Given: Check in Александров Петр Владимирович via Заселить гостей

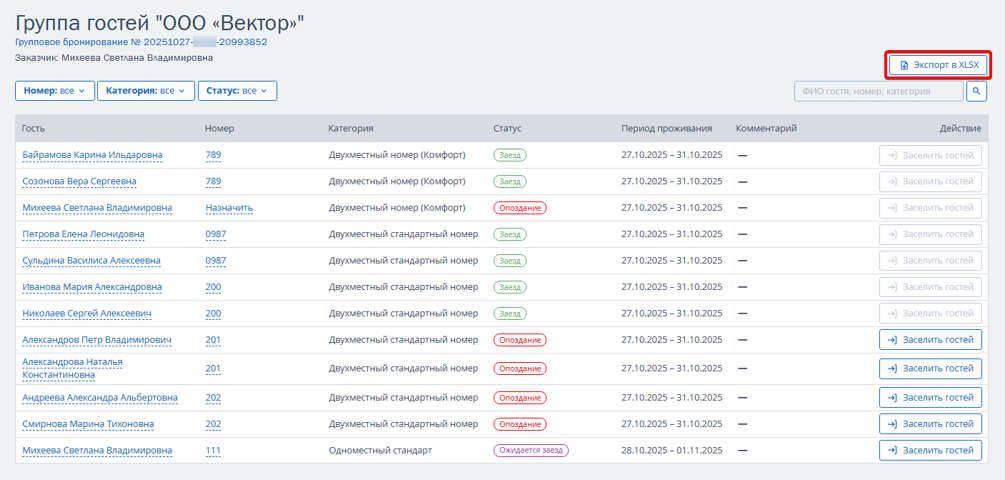Looking at the screenshot, I should 930,340.
